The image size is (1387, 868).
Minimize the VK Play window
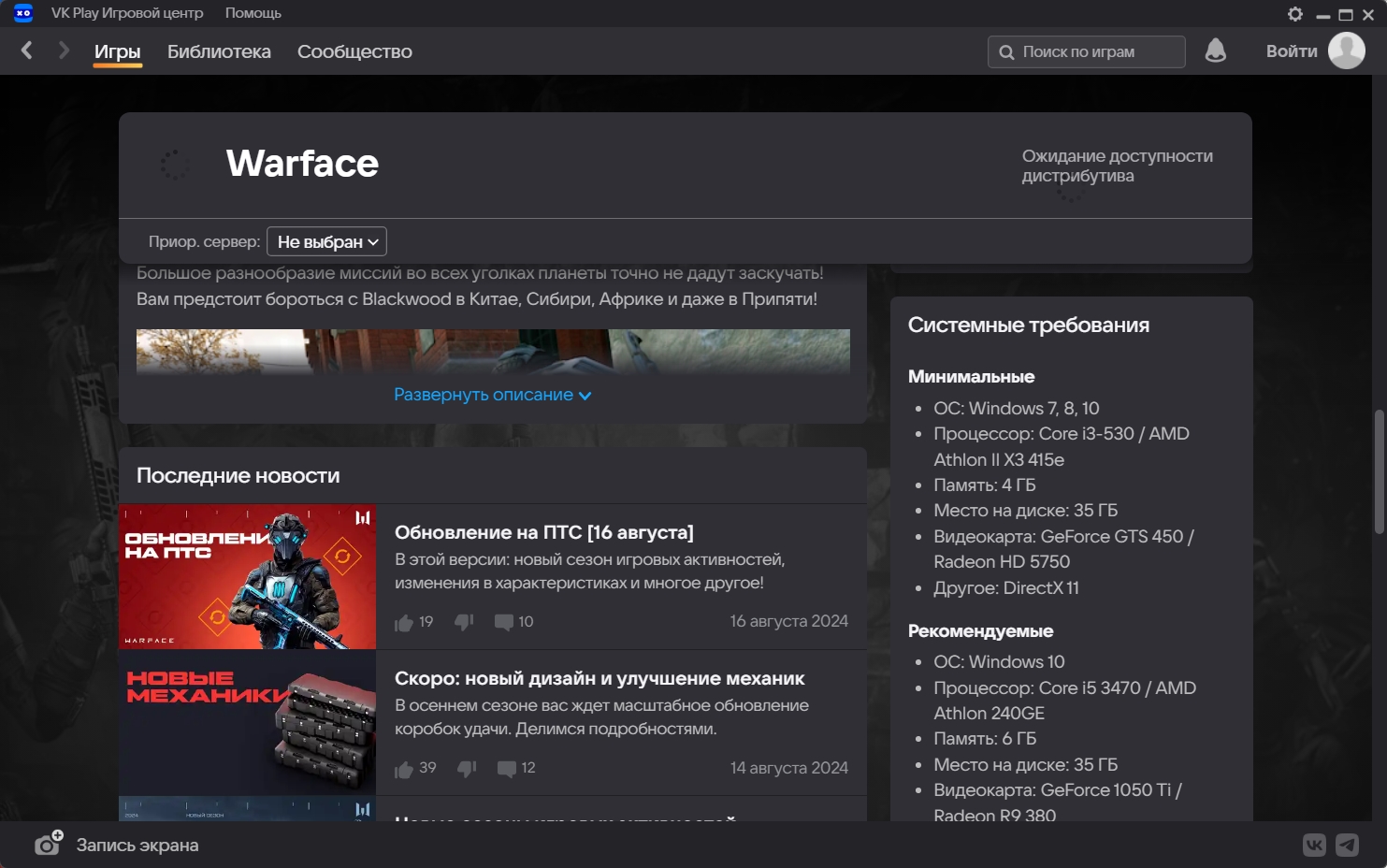pyautogui.click(x=1322, y=16)
